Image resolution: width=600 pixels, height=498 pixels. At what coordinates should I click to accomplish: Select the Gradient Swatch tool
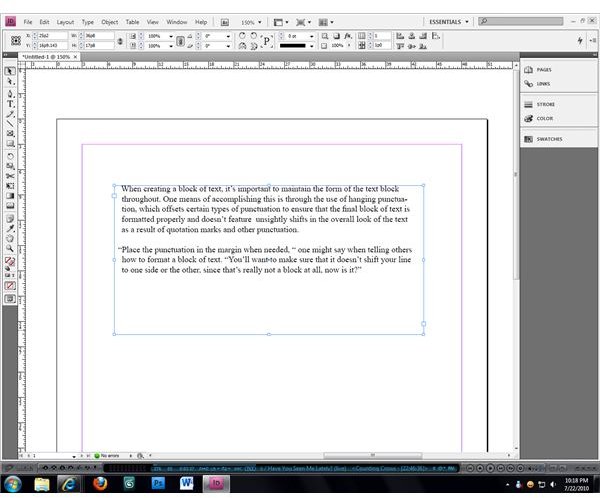click(x=10, y=196)
